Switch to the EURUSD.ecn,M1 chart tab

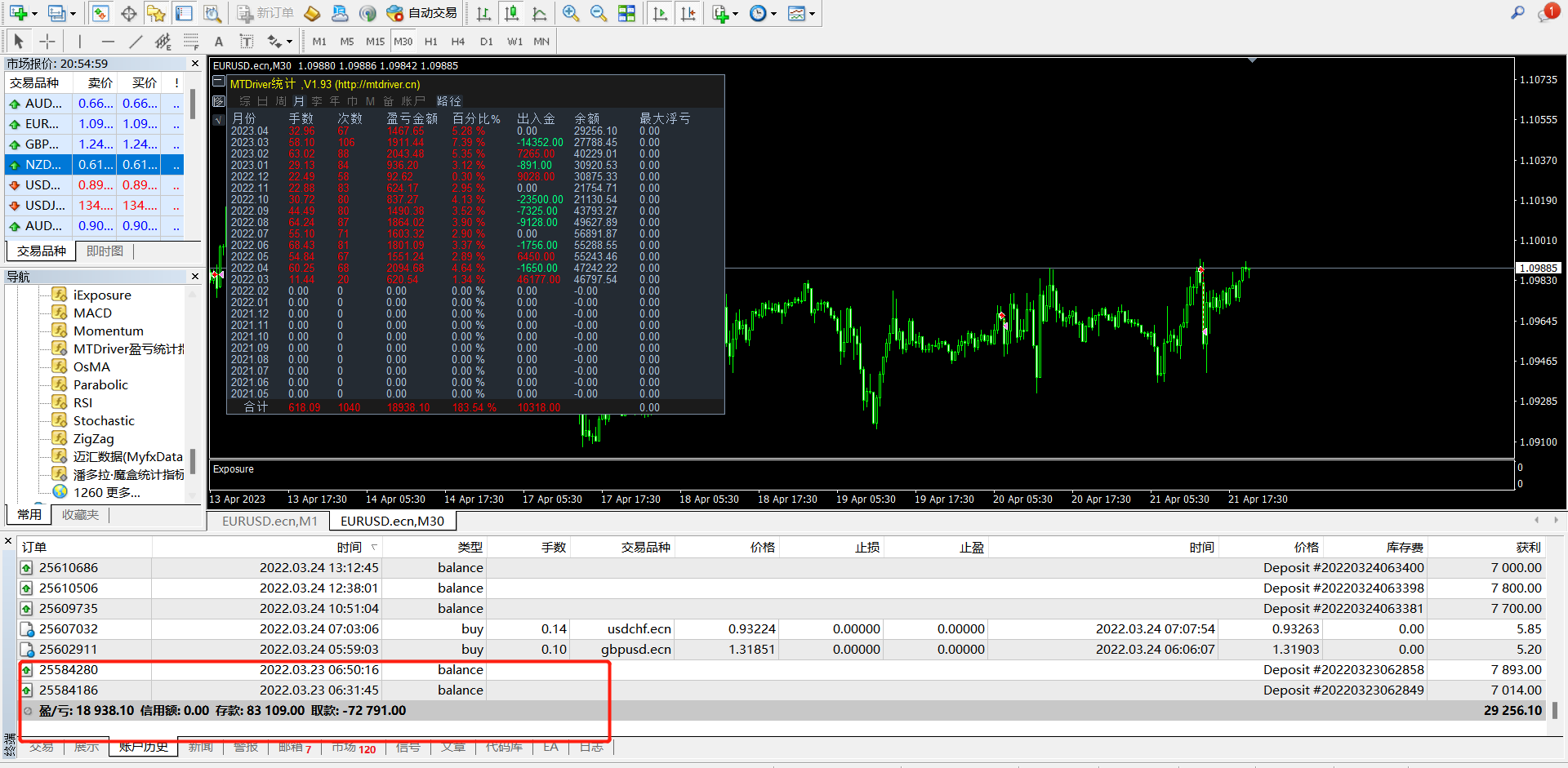click(269, 521)
